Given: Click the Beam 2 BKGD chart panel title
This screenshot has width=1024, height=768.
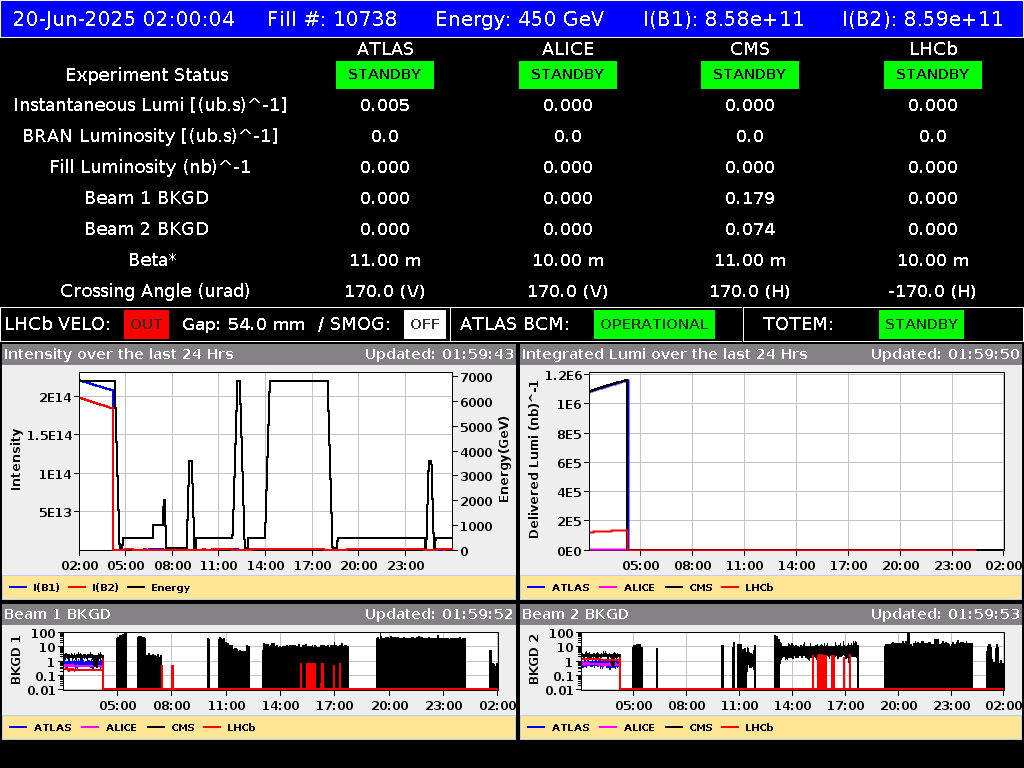Looking at the screenshot, I should tap(575, 615).
